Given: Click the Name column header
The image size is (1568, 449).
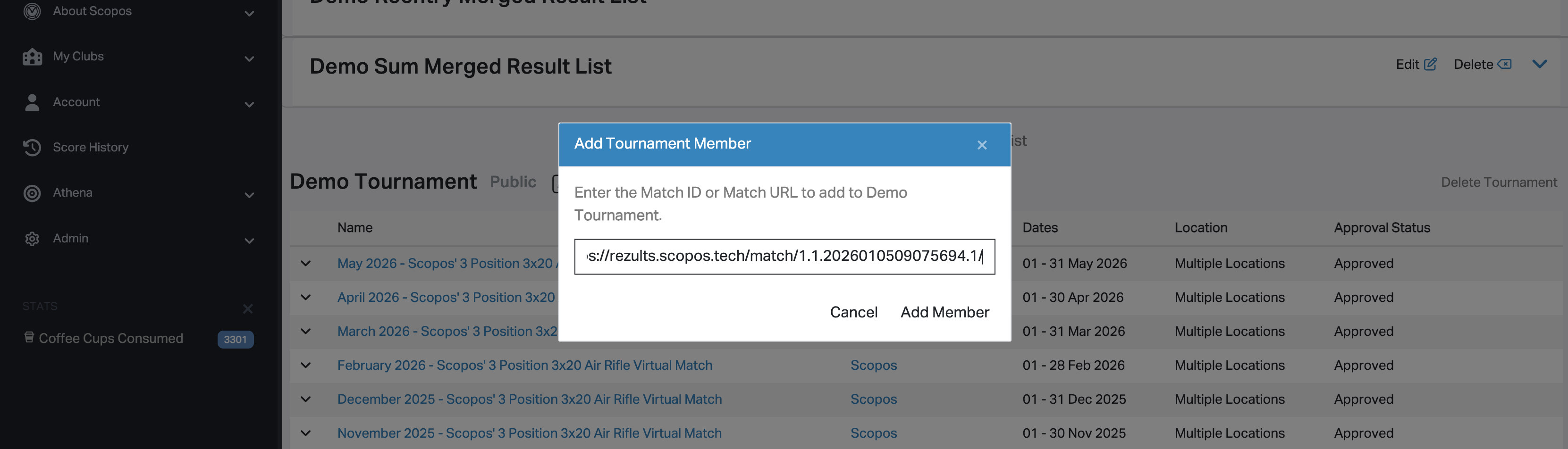Looking at the screenshot, I should (355, 227).
